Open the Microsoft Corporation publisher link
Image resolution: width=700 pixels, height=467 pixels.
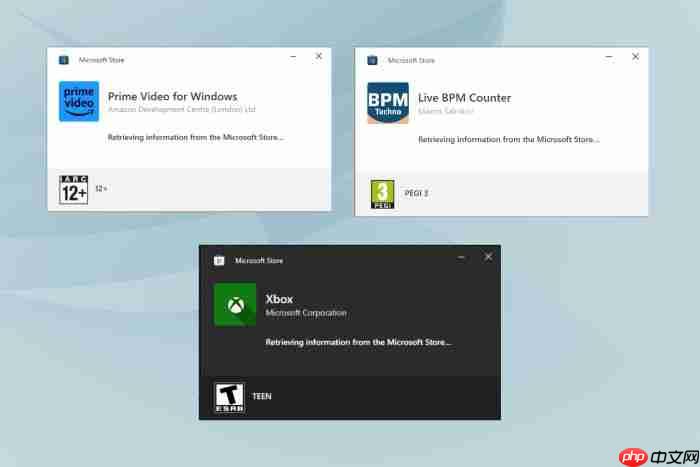point(306,313)
